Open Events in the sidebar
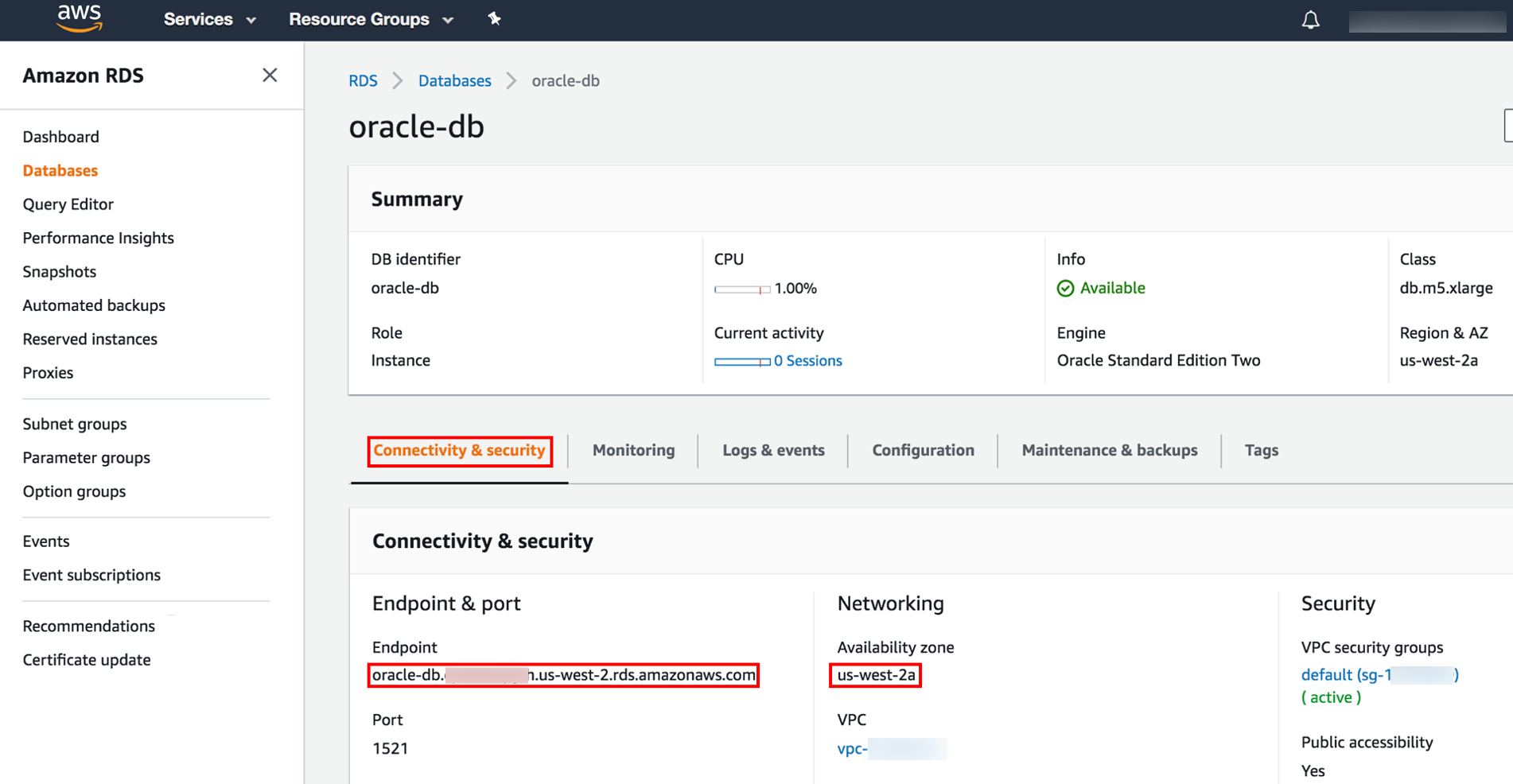The image size is (1513, 784). 46,541
